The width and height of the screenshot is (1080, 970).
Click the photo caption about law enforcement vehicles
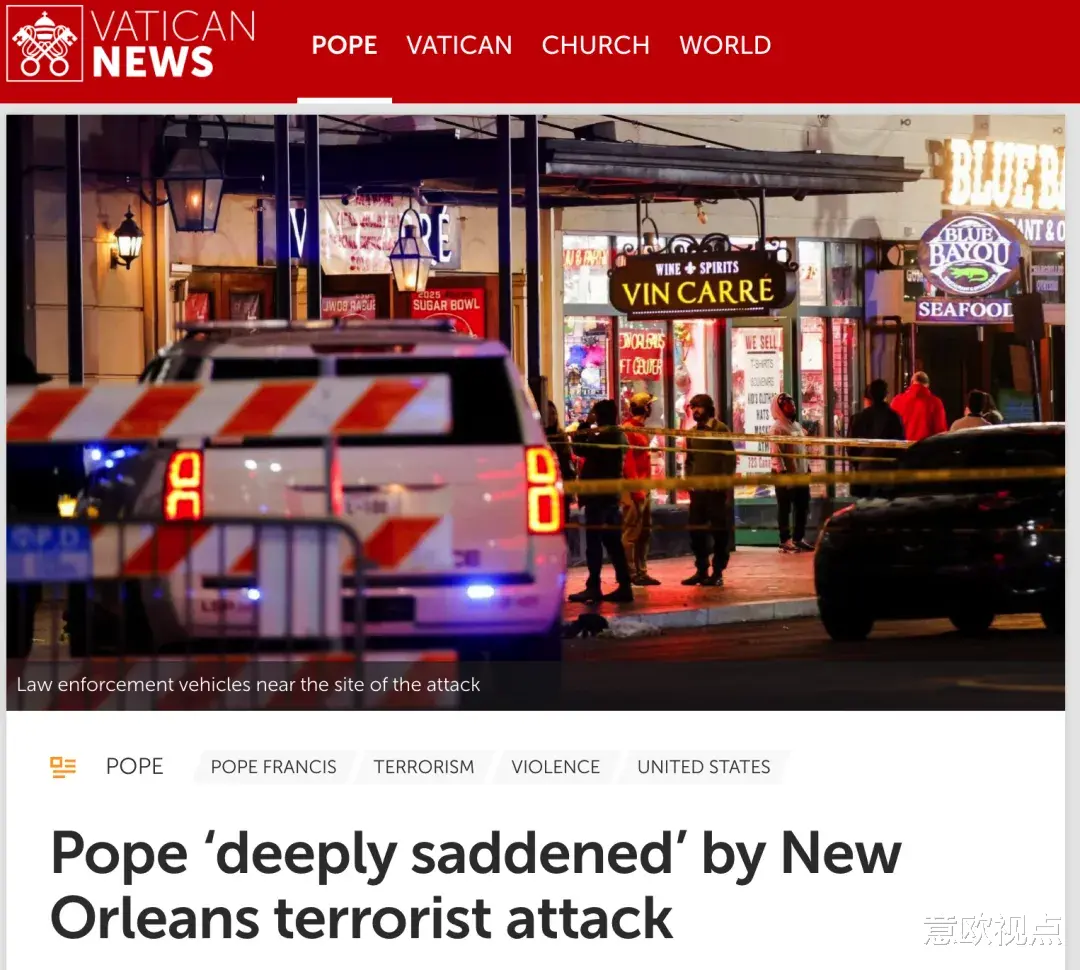coord(248,684)
